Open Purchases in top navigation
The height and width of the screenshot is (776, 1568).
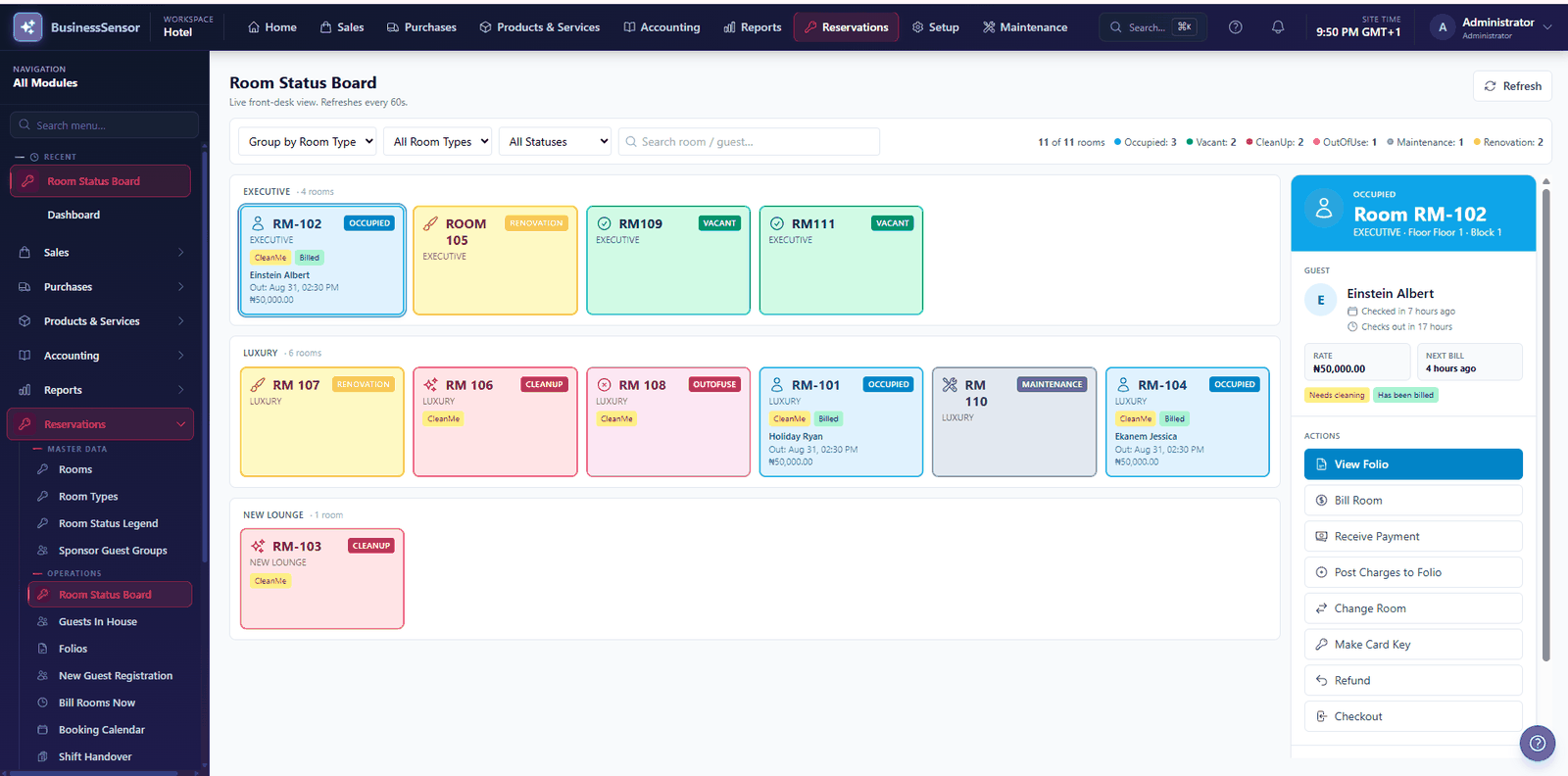point(421,27)
